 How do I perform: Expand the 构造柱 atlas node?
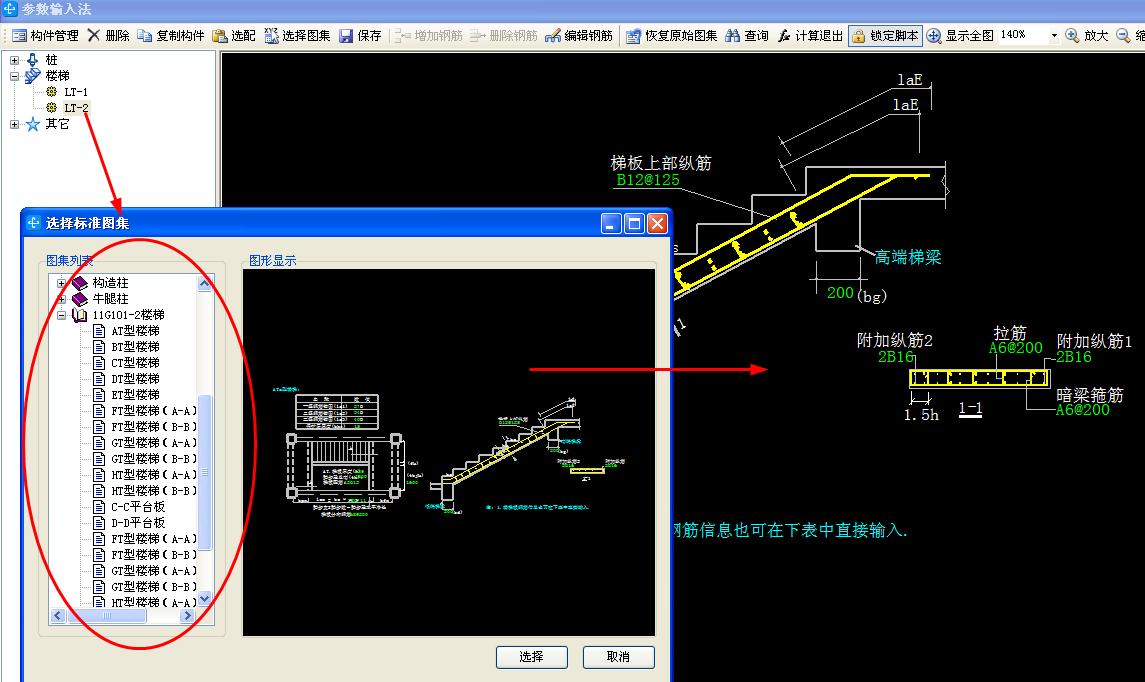[61, 283]
